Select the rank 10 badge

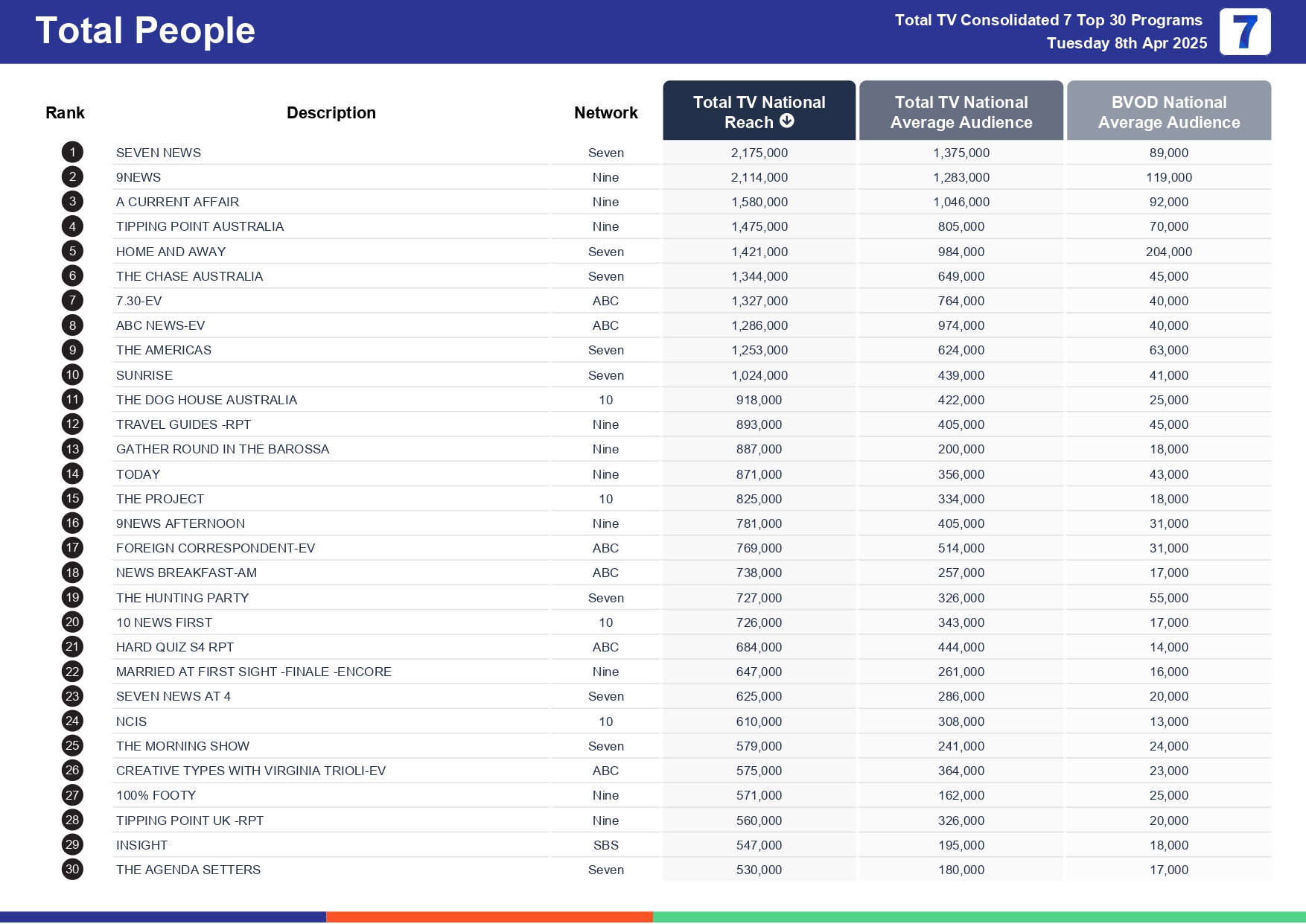[72, 375]
